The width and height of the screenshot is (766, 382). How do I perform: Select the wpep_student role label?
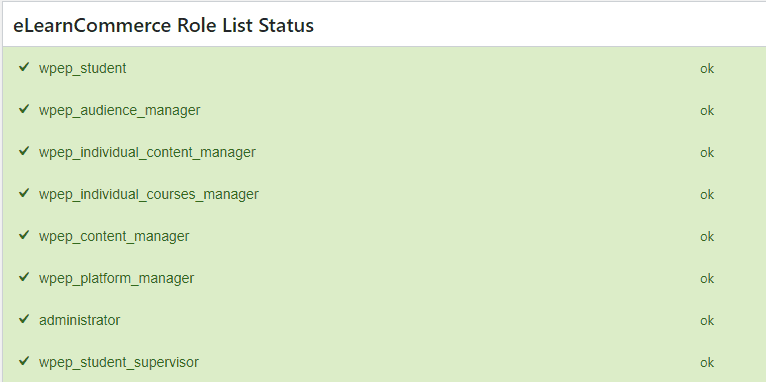83,68
